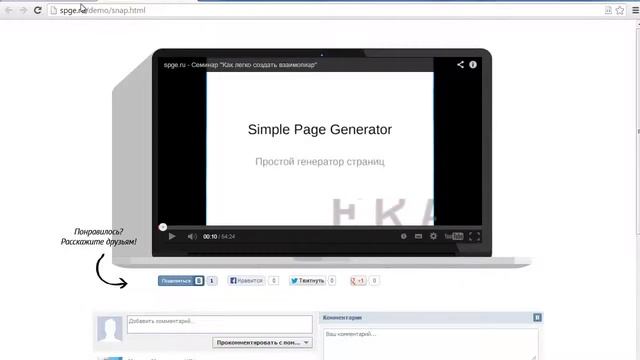Click the Twitter tweet button
This screenshot has width=640, height=360.
click(307, 281)
